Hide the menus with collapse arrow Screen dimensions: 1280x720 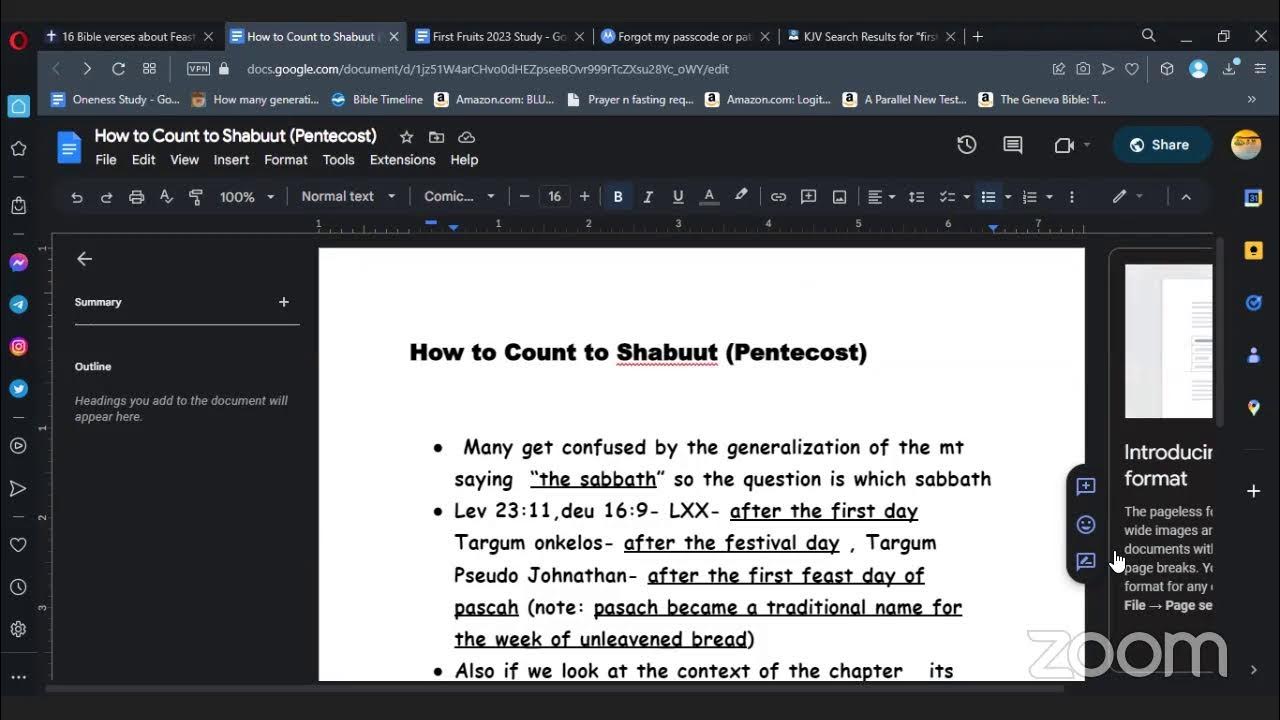tap(1186, 197)
